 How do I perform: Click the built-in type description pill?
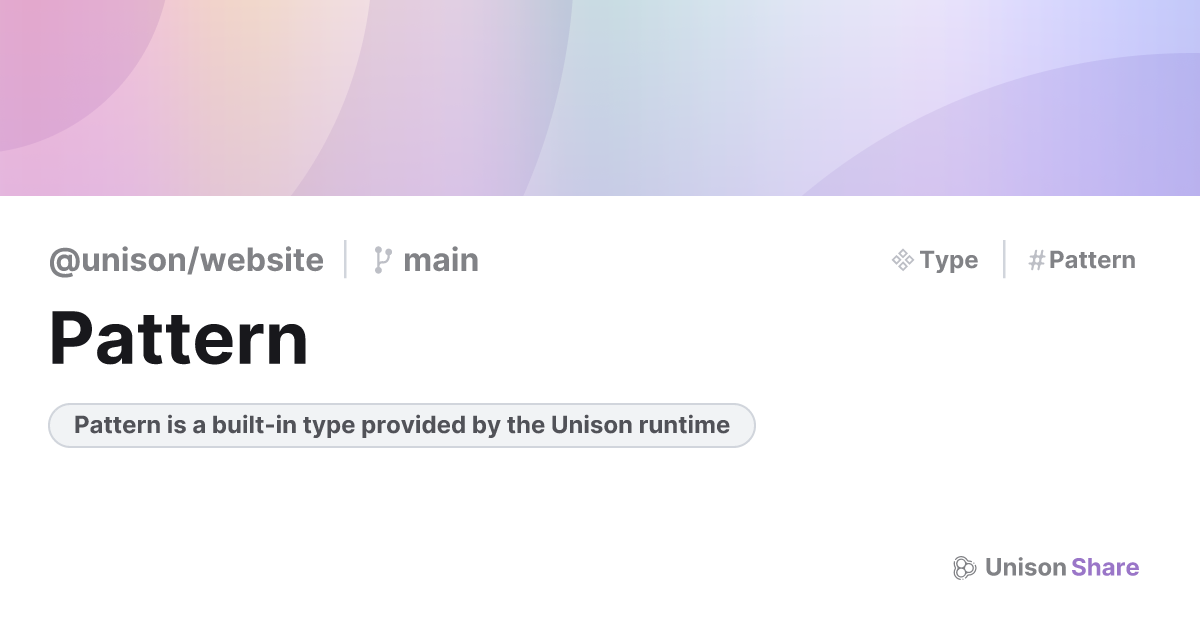[401, 425]
